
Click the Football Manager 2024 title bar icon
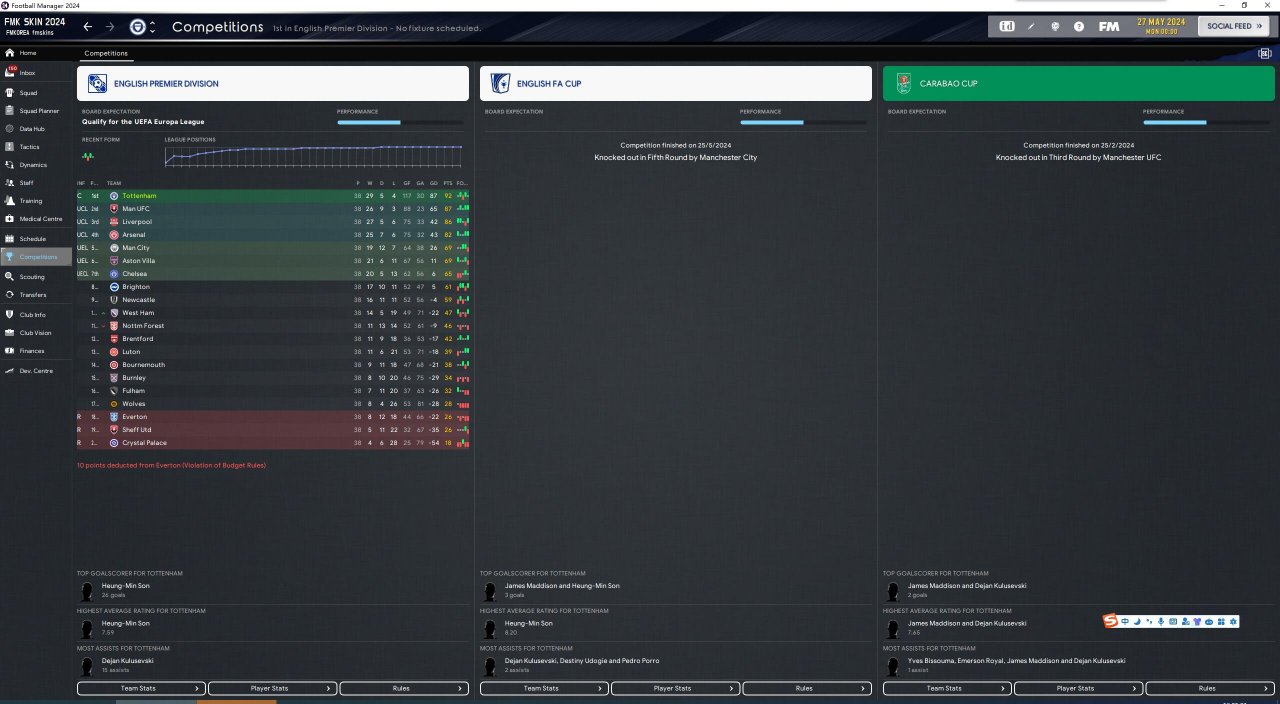[5, 5]
